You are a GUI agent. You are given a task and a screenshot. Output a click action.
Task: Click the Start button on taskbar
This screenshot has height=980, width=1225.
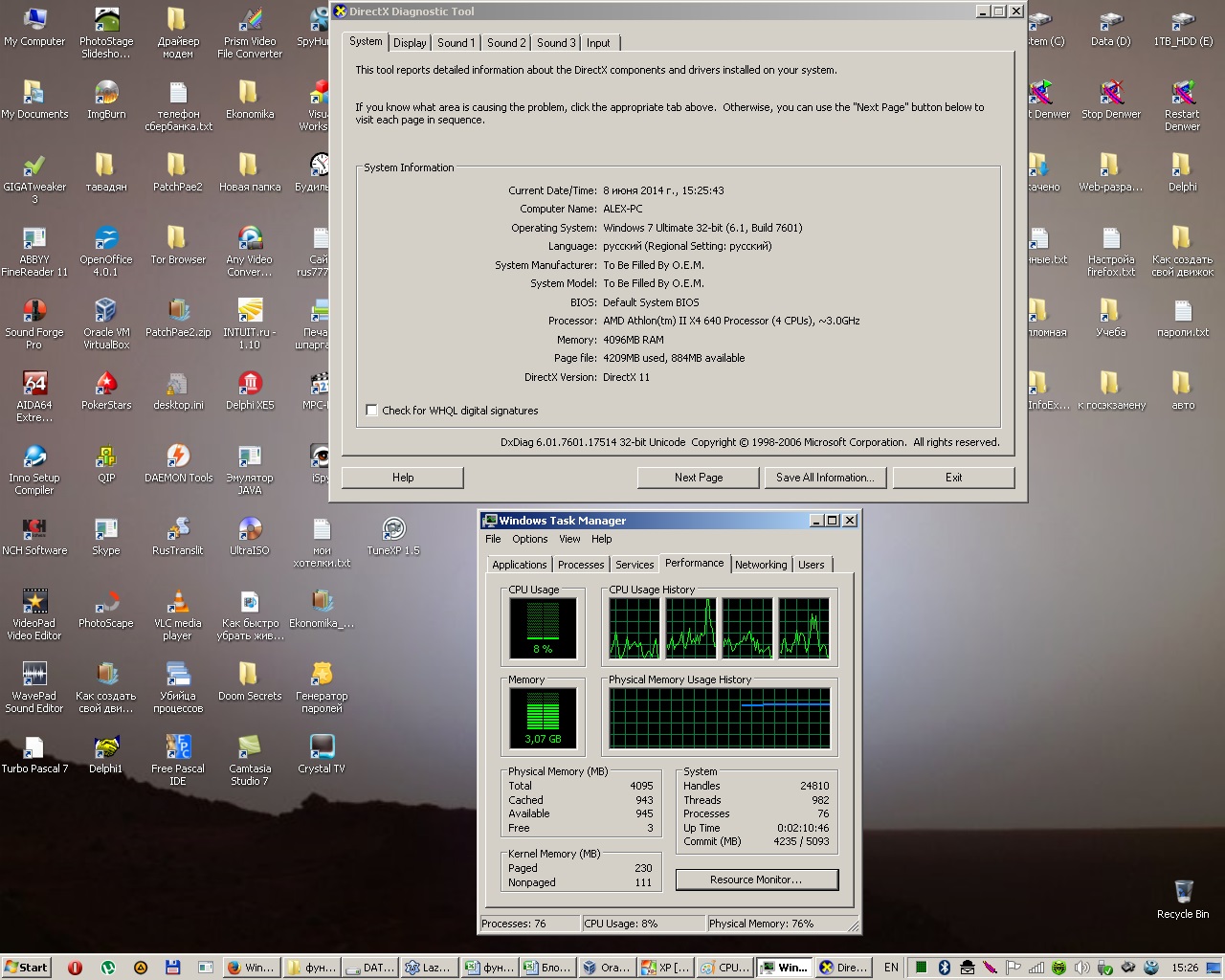(26, 968)
